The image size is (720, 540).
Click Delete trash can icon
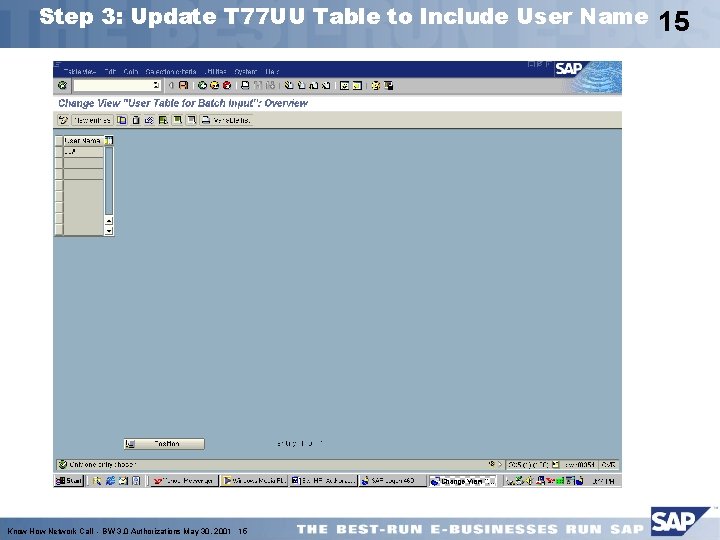coord(136,120)
